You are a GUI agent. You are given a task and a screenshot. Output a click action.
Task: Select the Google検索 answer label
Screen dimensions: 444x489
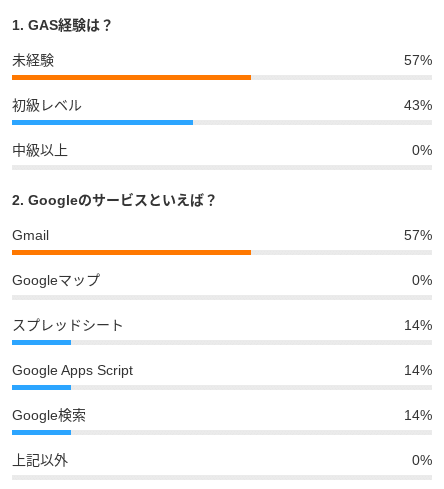pos(49,416)
